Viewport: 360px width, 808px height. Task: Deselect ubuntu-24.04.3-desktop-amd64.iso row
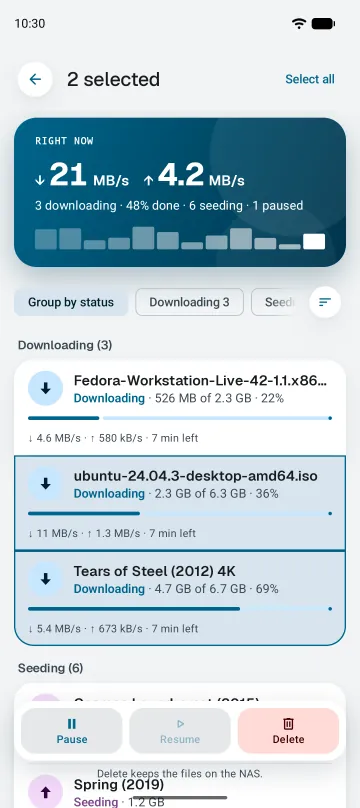tap(180, 503)
